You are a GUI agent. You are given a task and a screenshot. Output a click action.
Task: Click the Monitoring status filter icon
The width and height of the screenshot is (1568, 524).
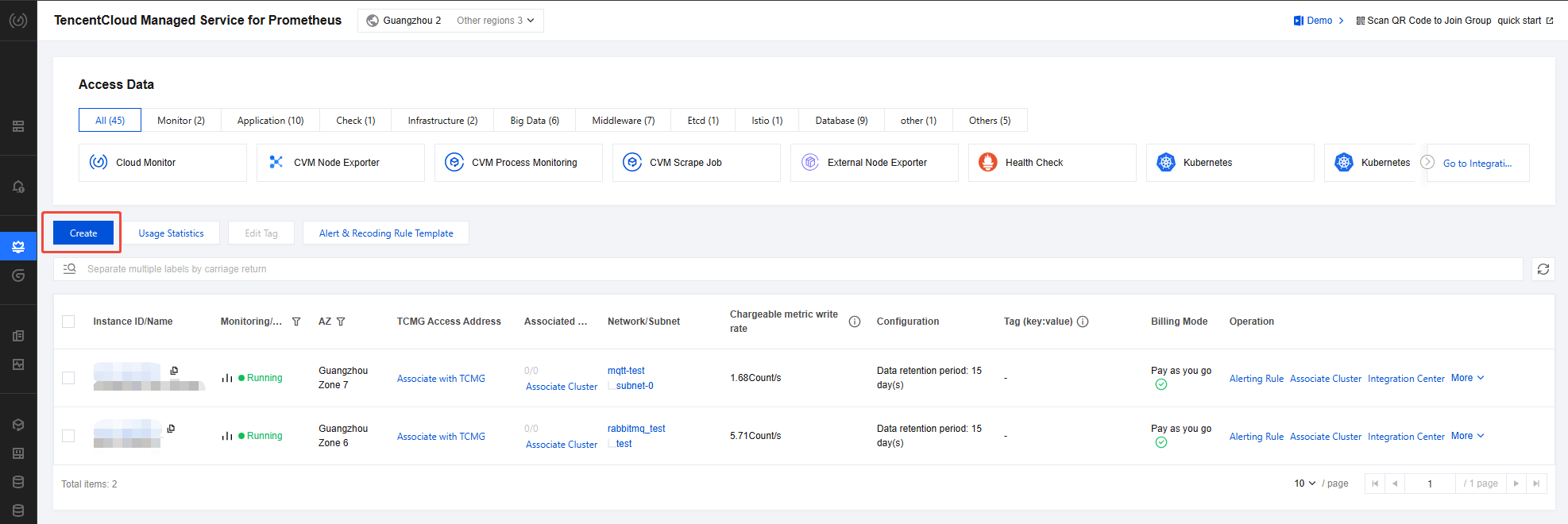coord(296,322)
